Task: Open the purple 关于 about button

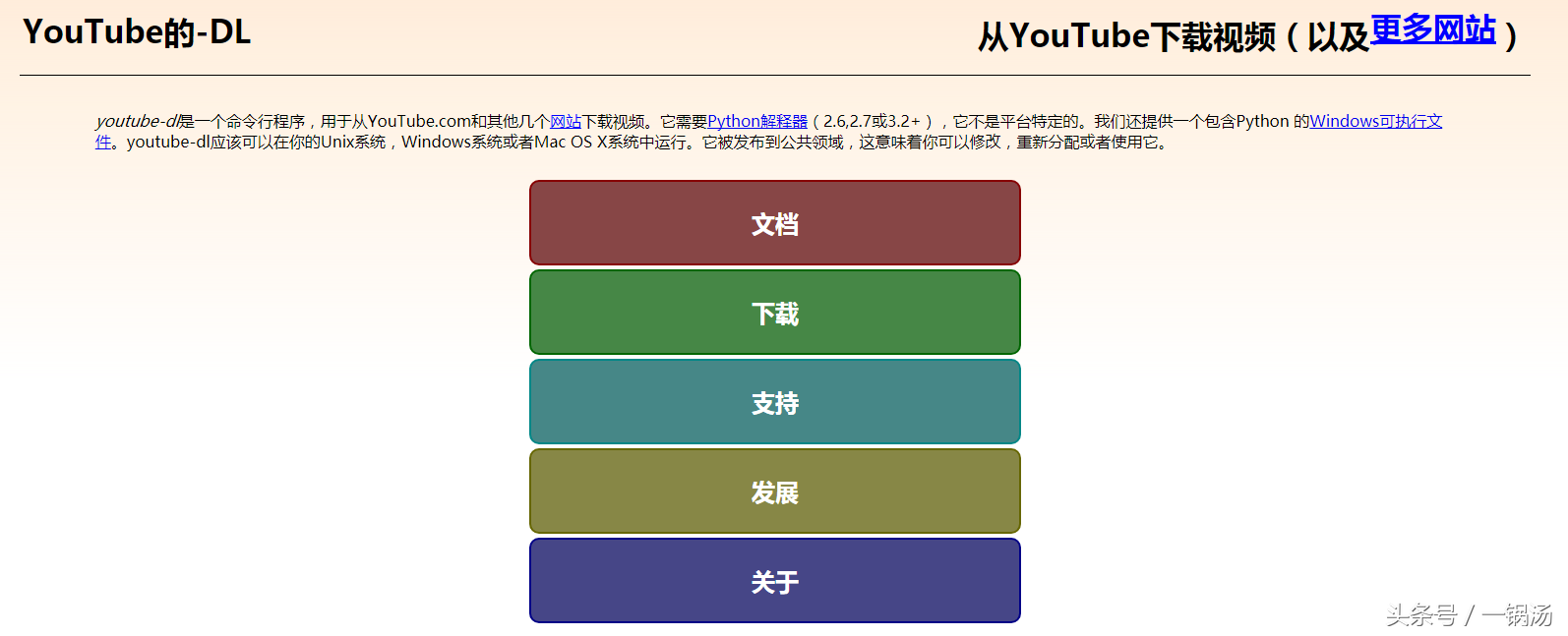Action: 774,581
